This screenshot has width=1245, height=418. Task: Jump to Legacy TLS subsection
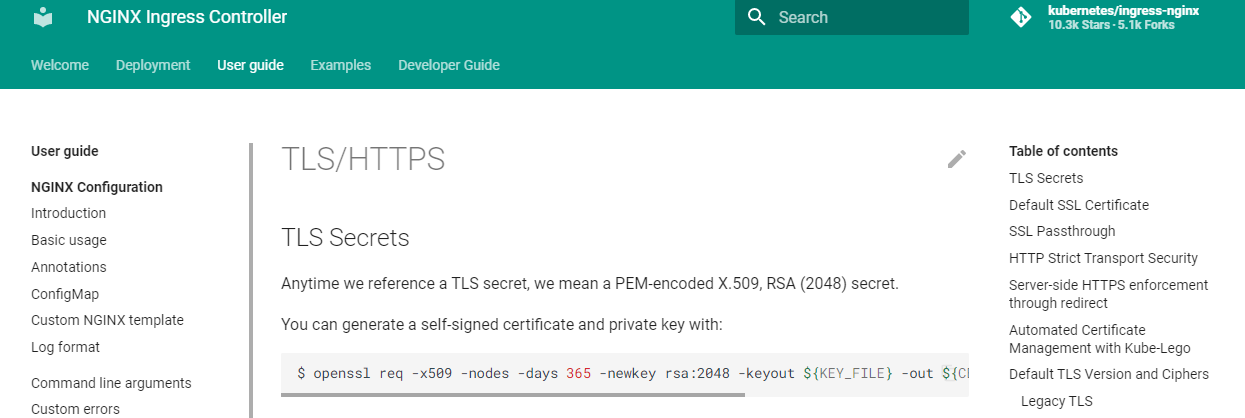click(x=1057, y=401)
